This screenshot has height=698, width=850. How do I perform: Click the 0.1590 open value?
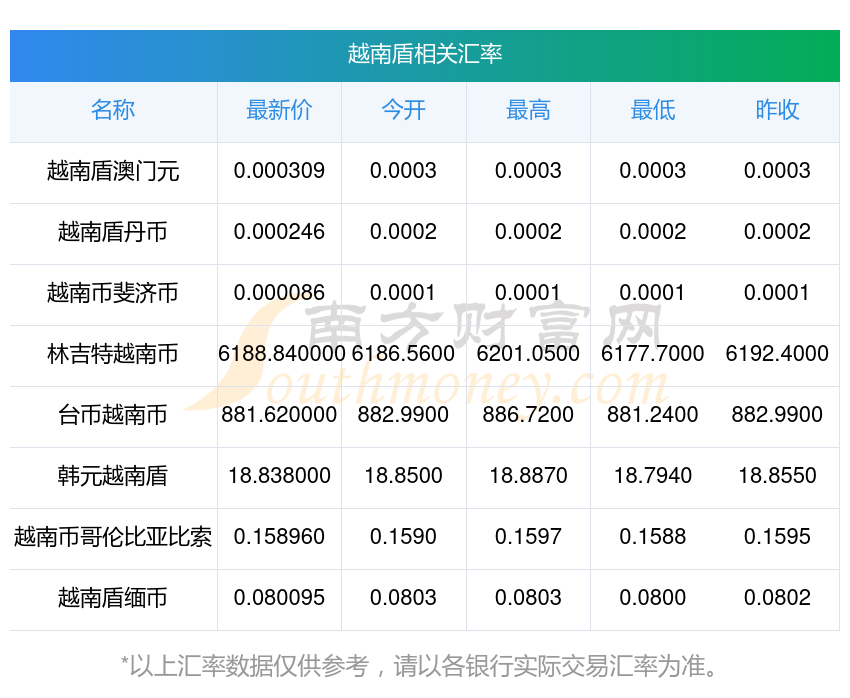[403, 537]
